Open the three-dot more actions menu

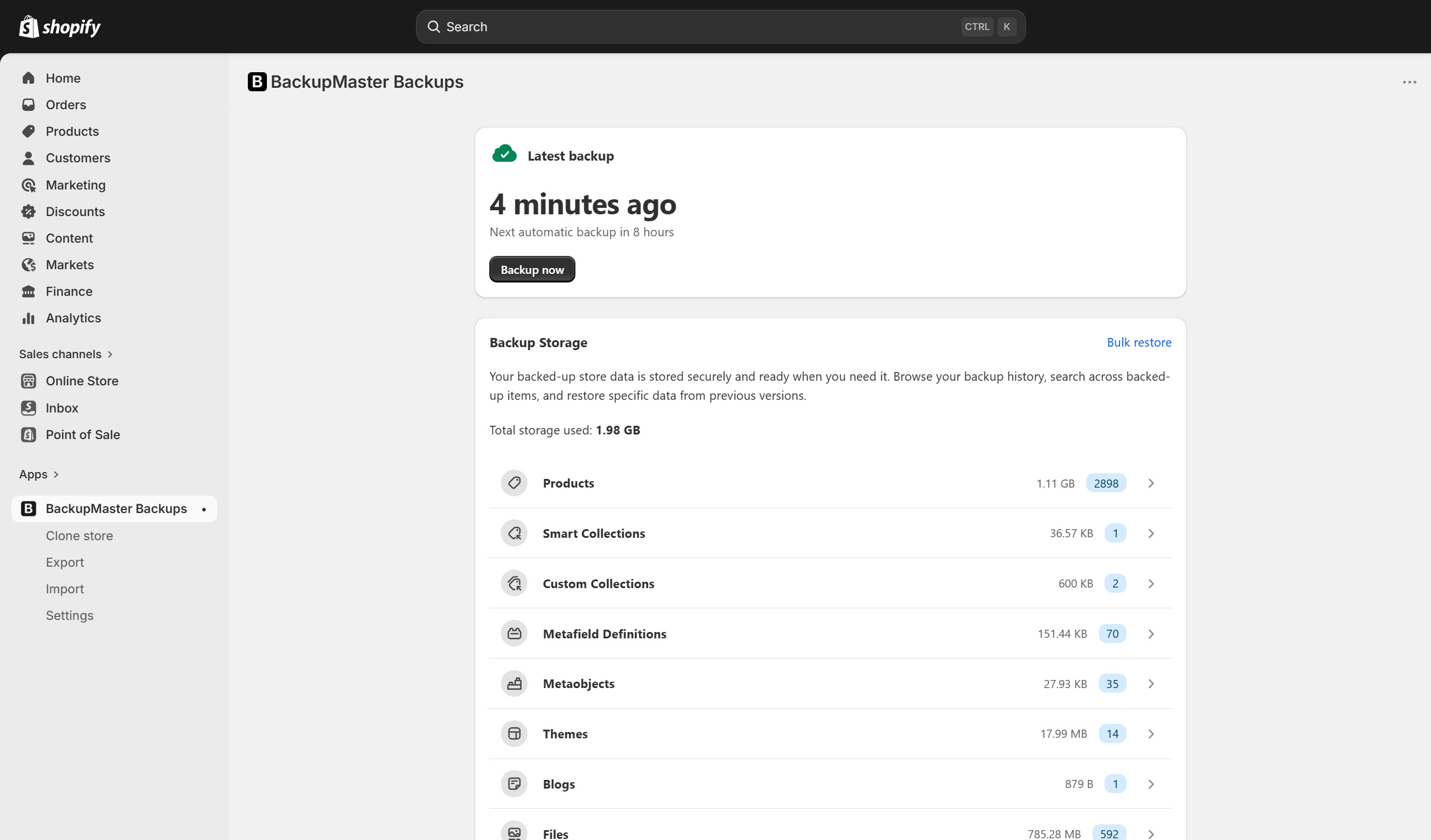click(1410, 82)
